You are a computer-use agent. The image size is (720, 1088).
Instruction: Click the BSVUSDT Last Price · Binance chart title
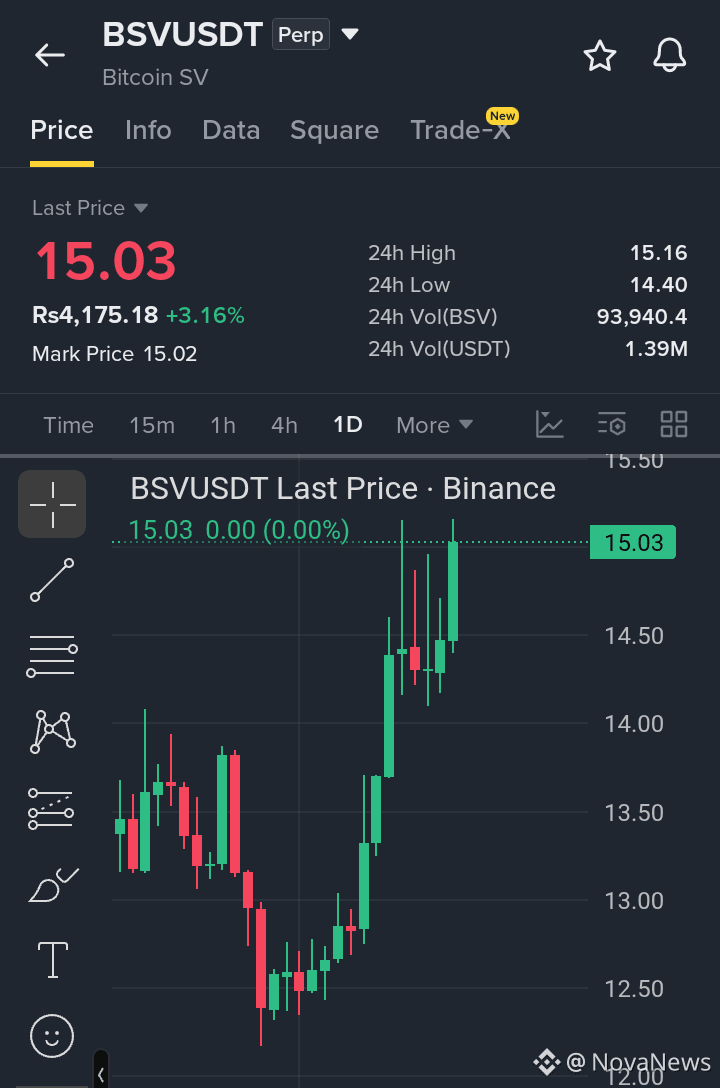pos(343,488)
